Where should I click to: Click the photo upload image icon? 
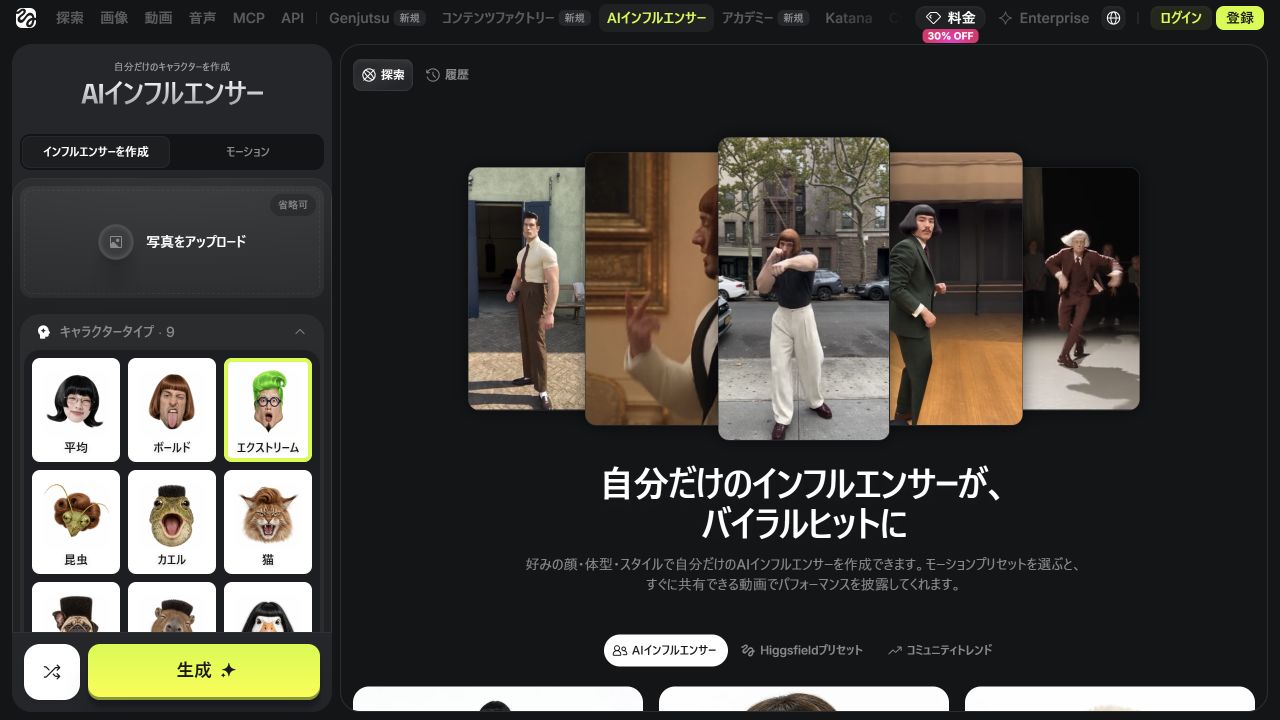point(116,242)
